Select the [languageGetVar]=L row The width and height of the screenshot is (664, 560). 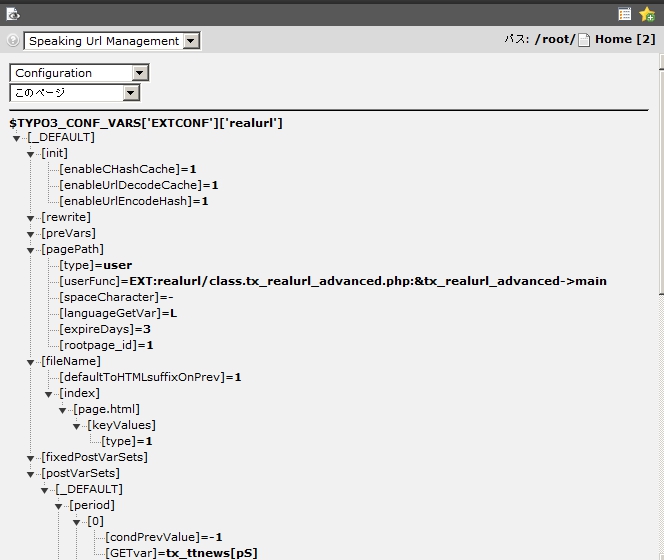click(118, 313)
